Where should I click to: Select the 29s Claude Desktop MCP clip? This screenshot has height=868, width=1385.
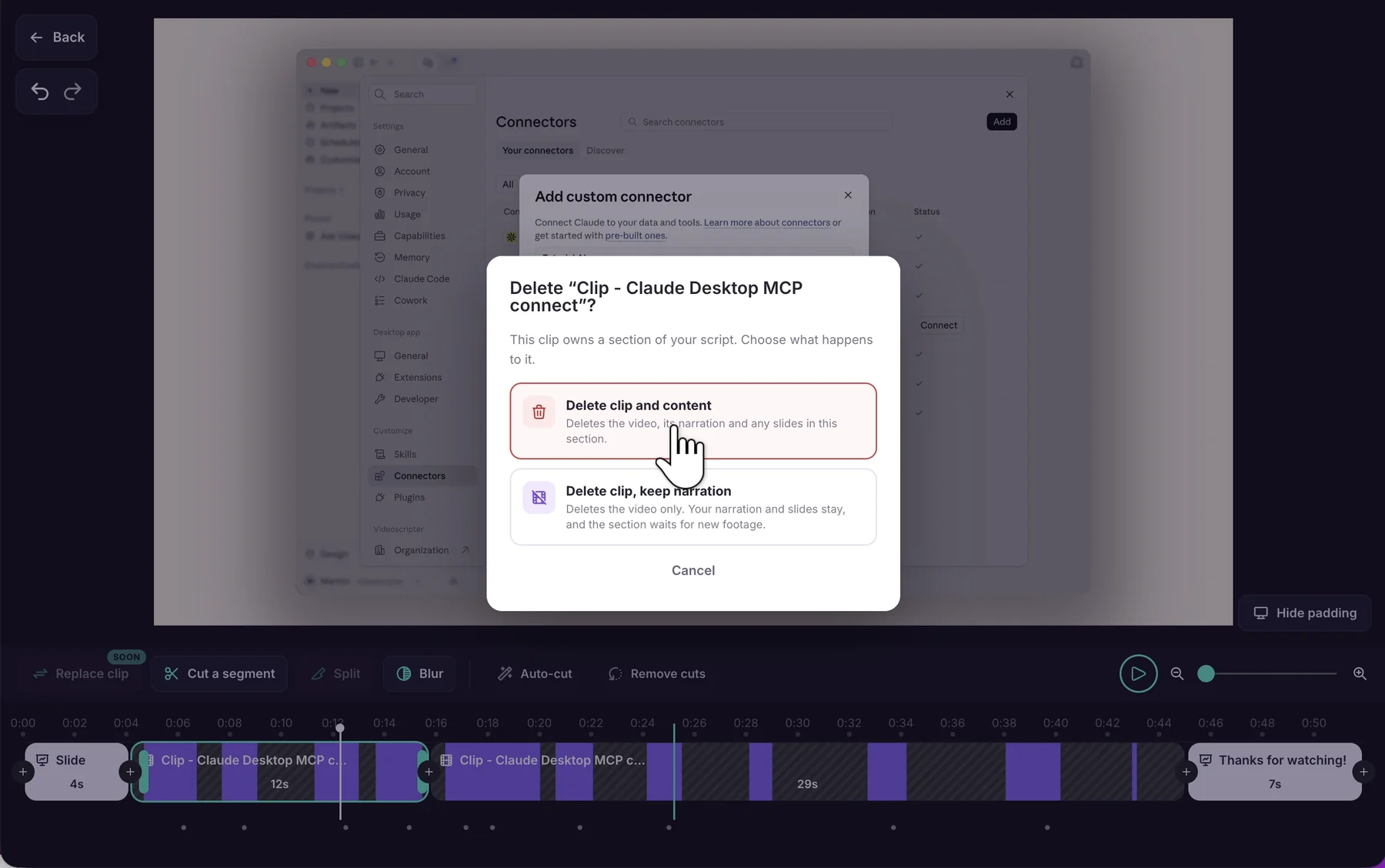point(806,771)
